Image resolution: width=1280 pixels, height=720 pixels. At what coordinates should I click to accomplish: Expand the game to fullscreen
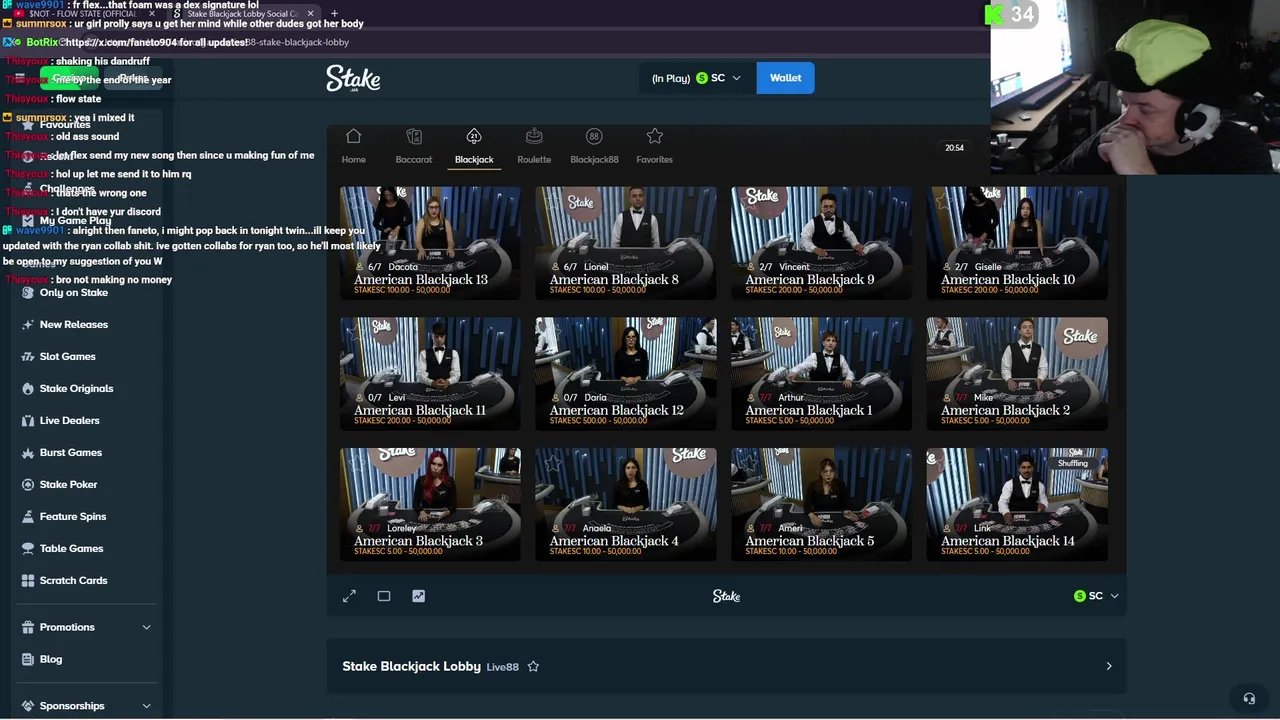tap(349, 596)
